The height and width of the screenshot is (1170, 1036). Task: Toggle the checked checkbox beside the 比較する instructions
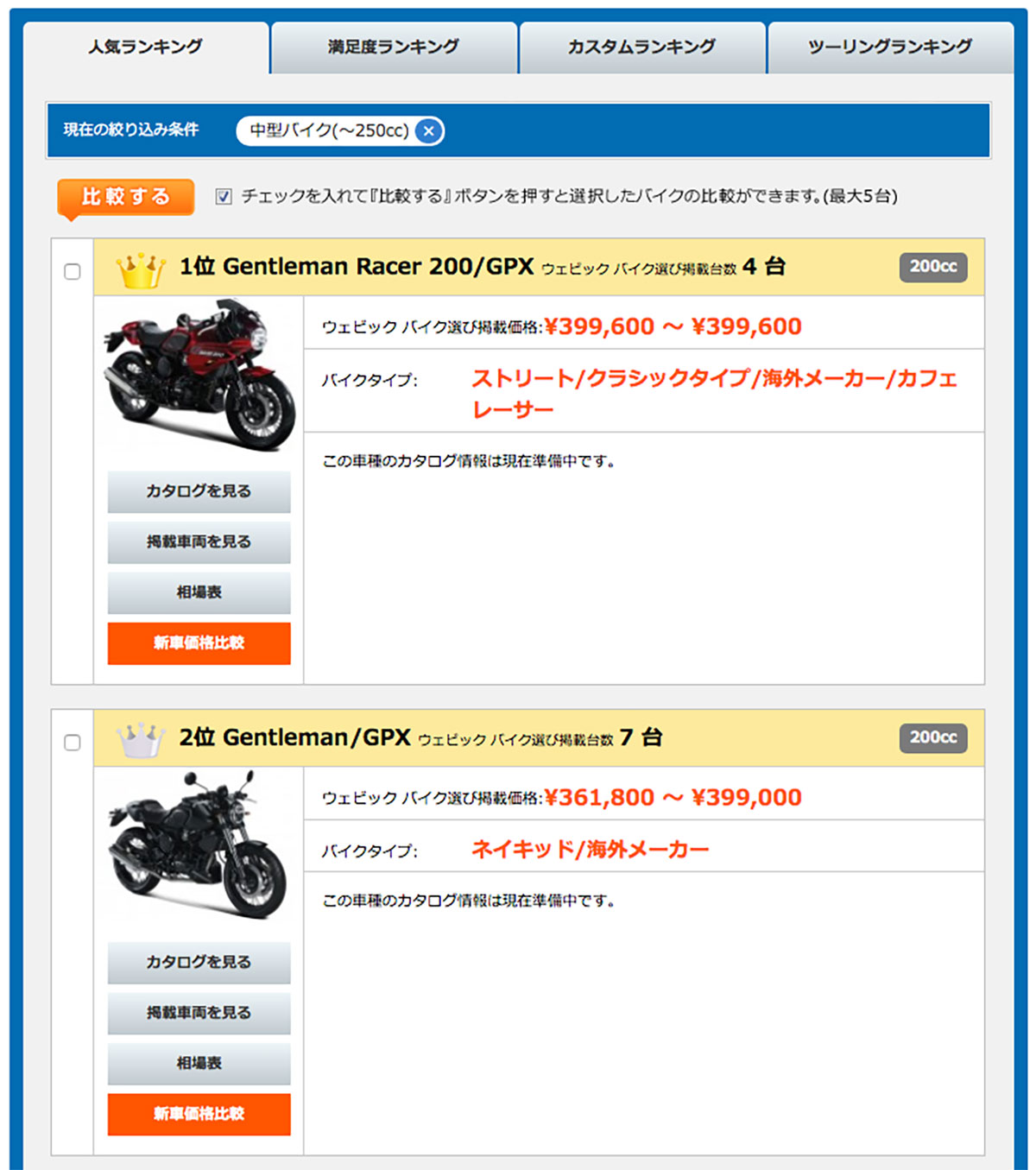tap(224, 197)
